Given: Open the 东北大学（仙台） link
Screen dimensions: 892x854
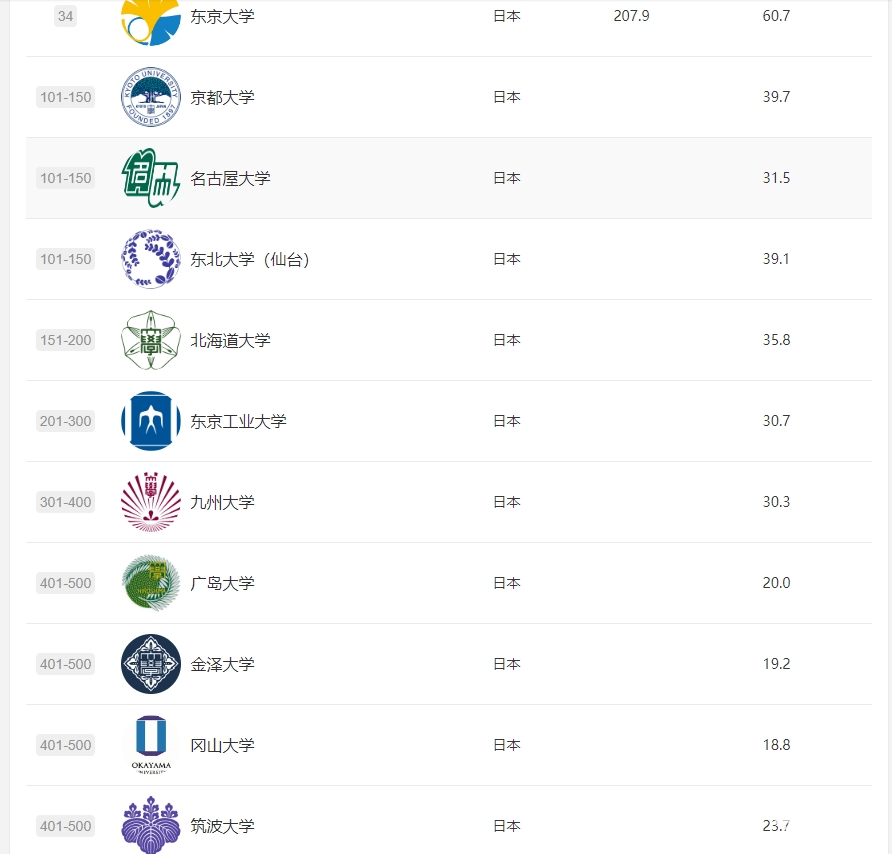Looking at the screenshot, I should (x=250, y=259).
